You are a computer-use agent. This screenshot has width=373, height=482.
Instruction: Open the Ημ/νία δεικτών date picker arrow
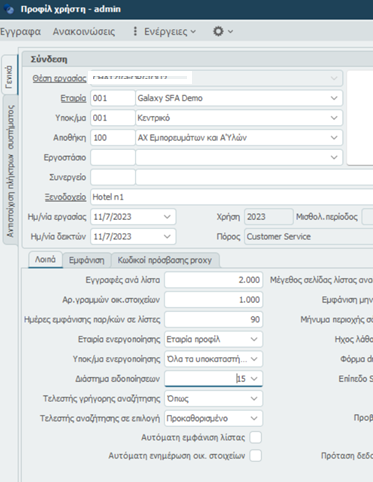[167, 237]
